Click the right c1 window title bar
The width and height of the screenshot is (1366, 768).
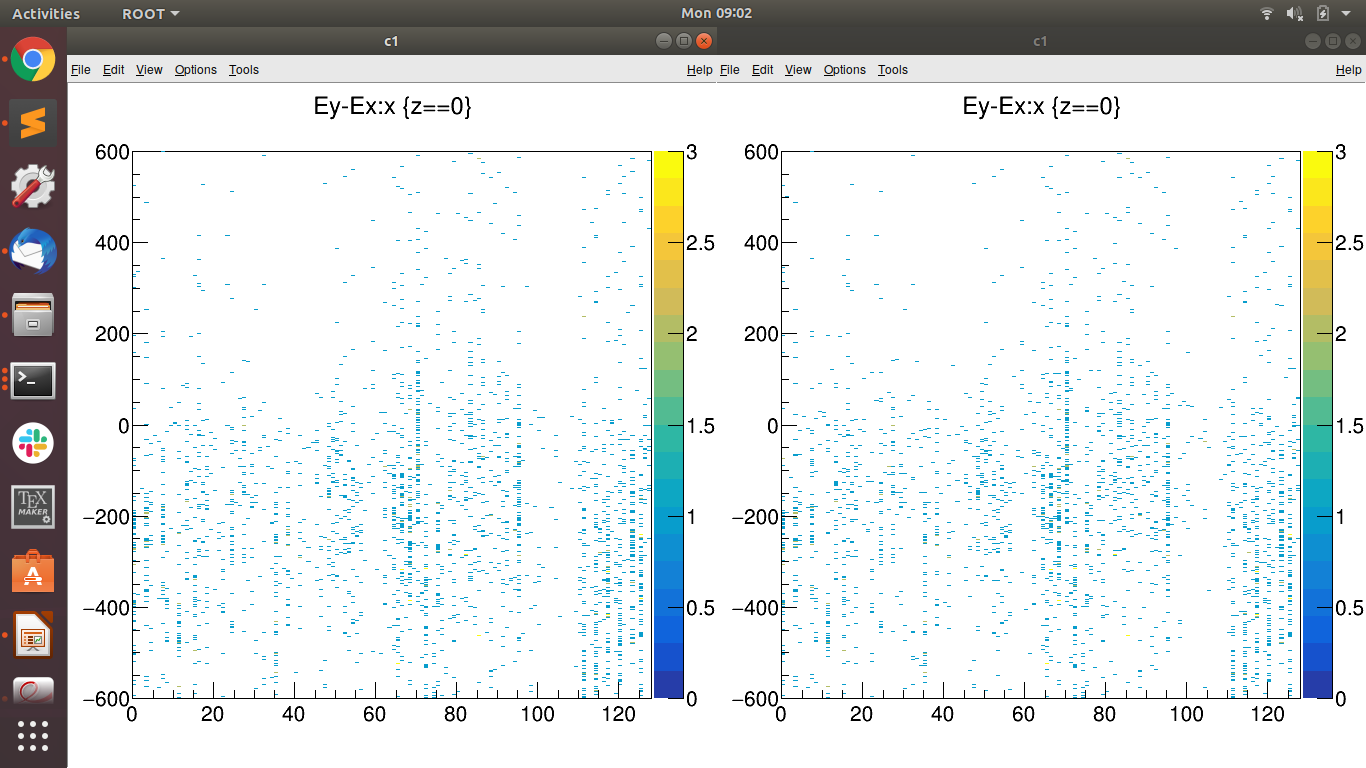click(1040, 41)
